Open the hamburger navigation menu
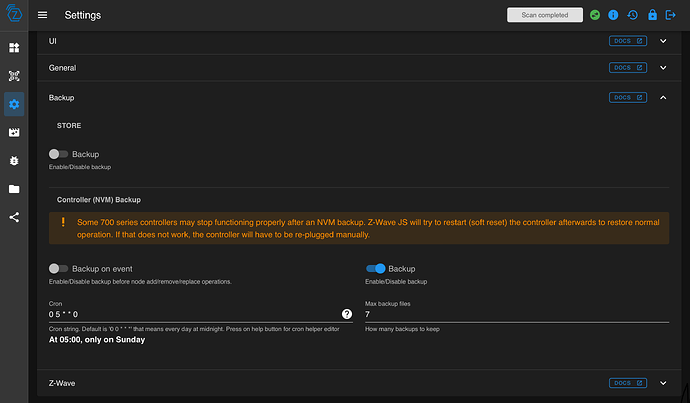690x403 pixels. pos(42,15)
